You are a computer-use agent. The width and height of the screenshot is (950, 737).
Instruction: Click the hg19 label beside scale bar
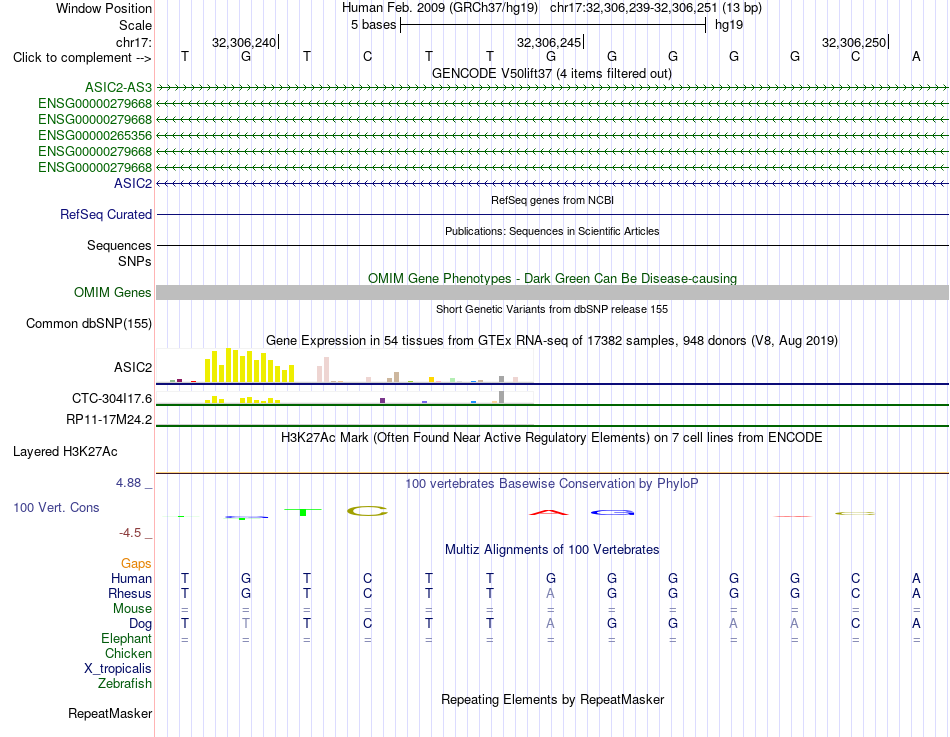tap(729, 25)
